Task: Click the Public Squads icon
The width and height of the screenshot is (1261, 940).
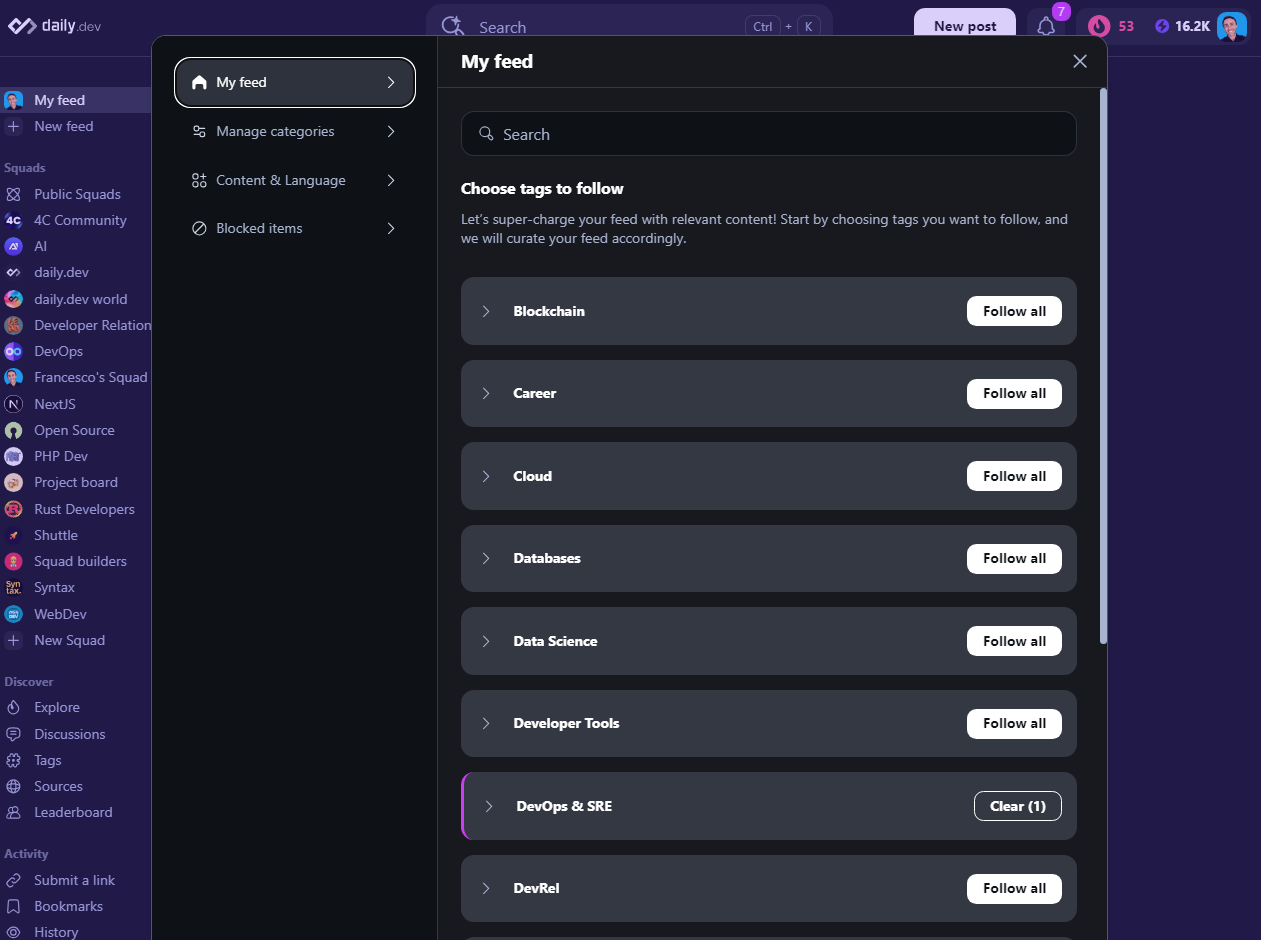Action: coord(13,194)
